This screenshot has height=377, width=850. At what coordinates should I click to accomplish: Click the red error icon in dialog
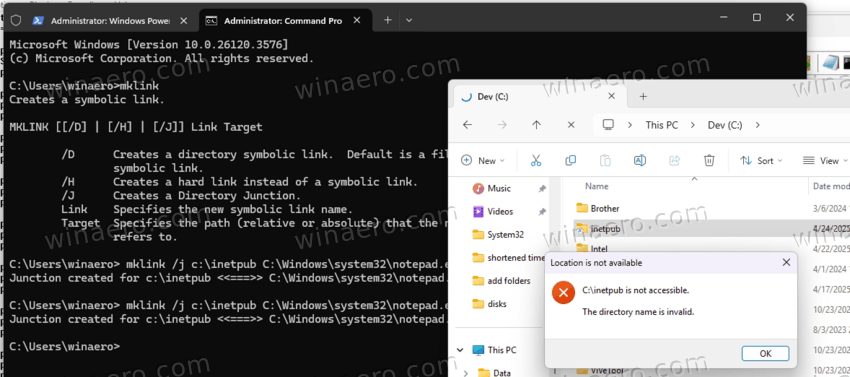tap(563, 293)
